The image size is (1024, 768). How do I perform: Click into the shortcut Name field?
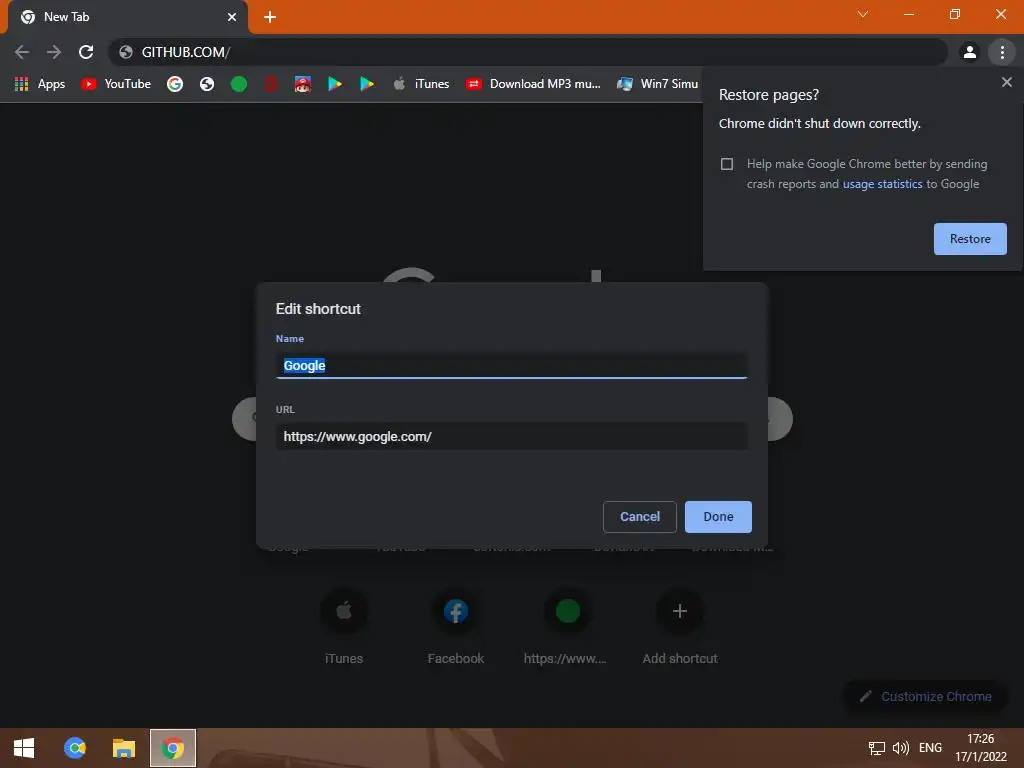(x=511, y=366)
